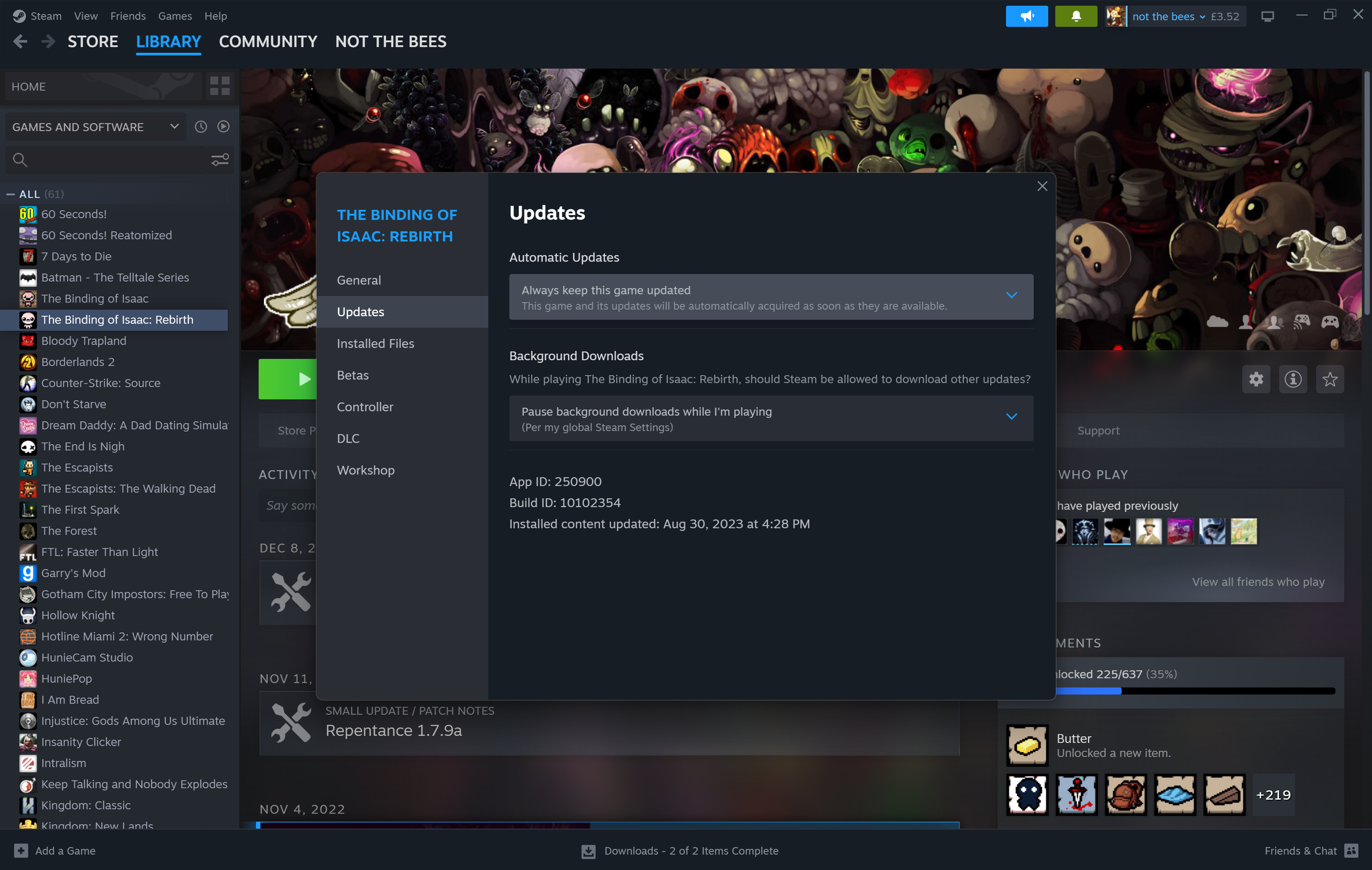Open the View menu
This screenshot has width=1372, height=870.
click(x=86, y=16)
